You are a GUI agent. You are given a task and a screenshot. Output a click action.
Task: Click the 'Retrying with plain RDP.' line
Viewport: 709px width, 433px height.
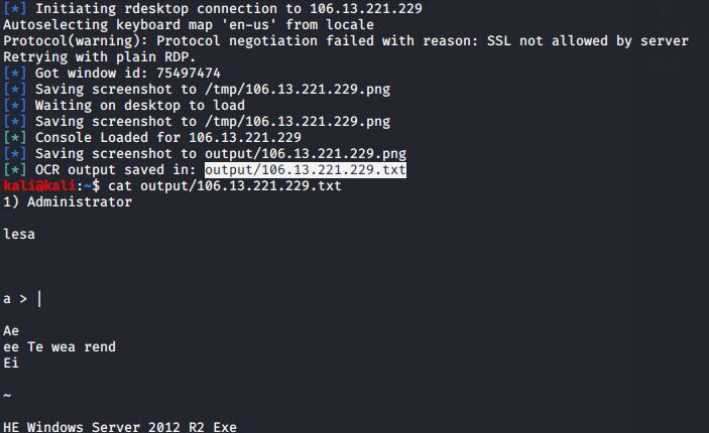click(x=99, y=57)
